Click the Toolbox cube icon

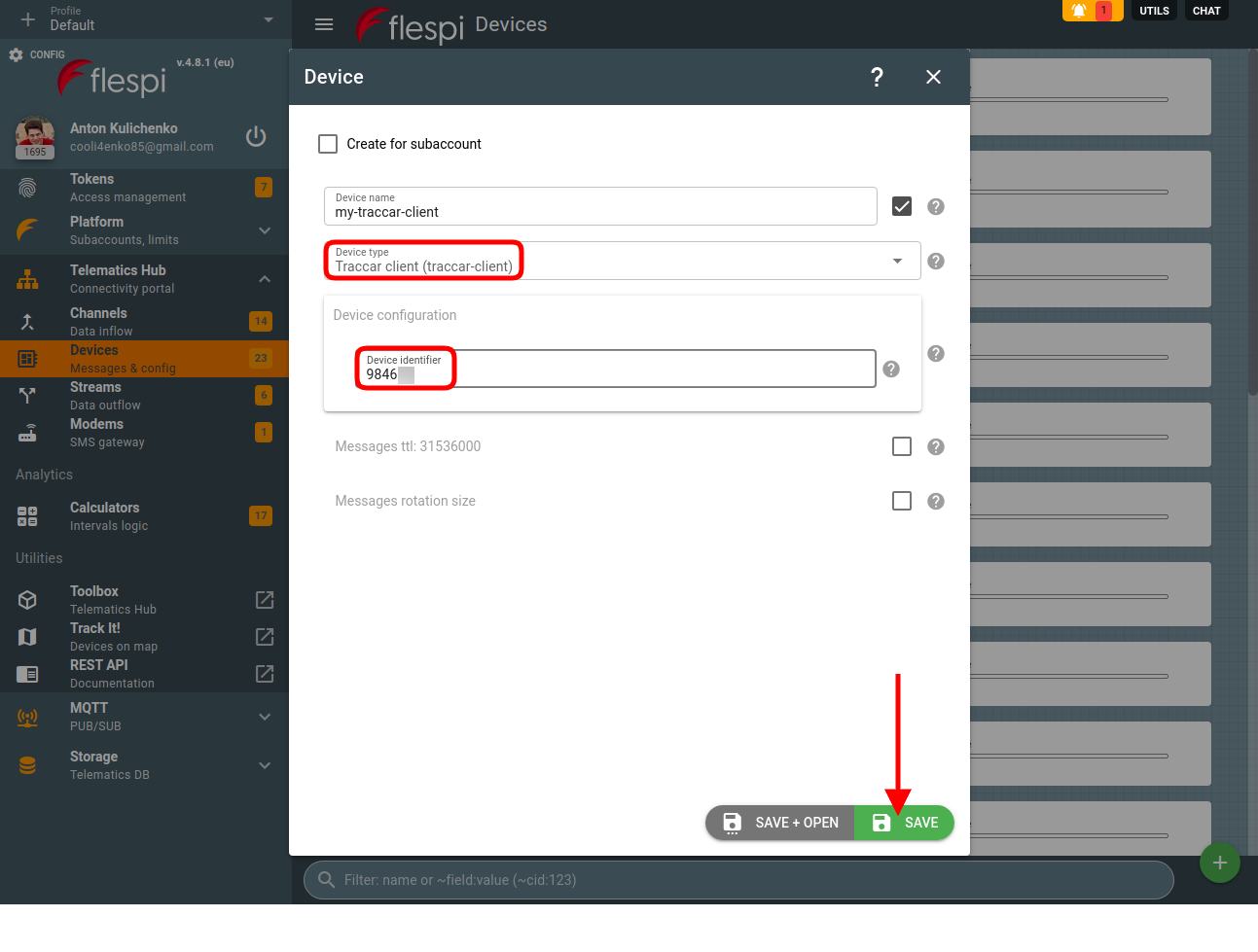point(27,600)
